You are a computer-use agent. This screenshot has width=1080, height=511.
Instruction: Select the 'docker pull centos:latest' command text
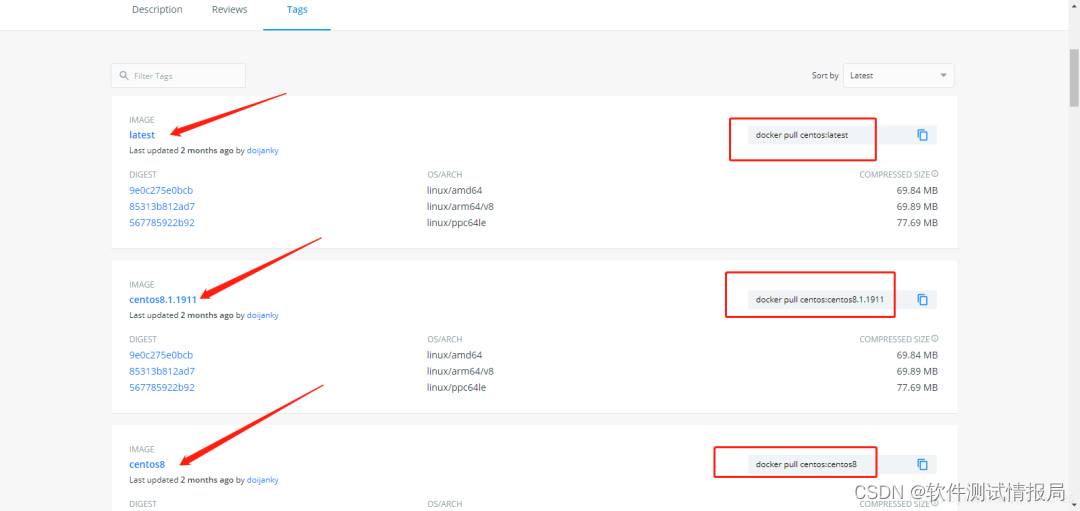(x=802, y=135)
